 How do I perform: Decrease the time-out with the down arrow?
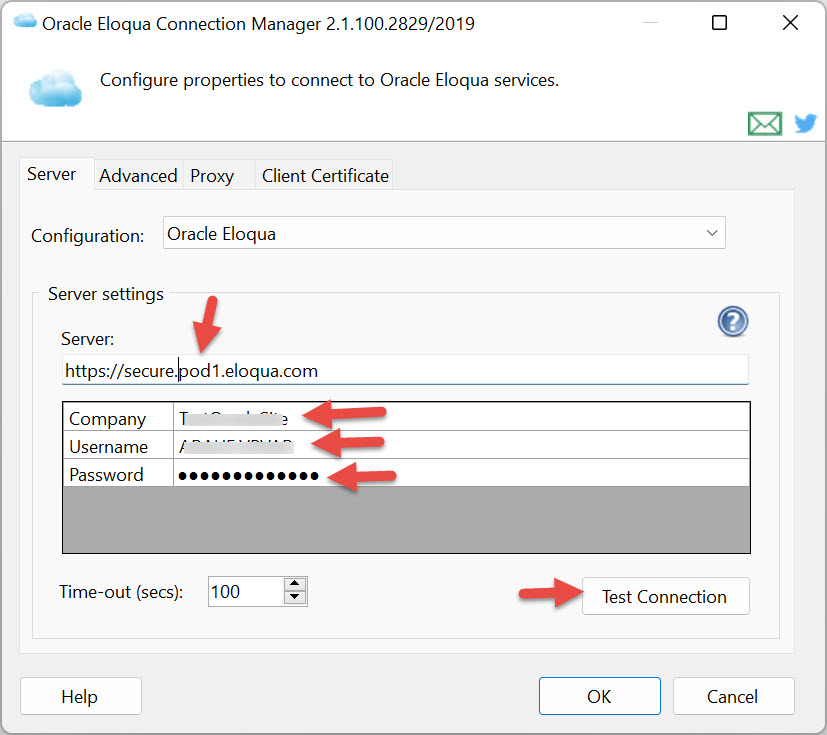coord(295,598)
